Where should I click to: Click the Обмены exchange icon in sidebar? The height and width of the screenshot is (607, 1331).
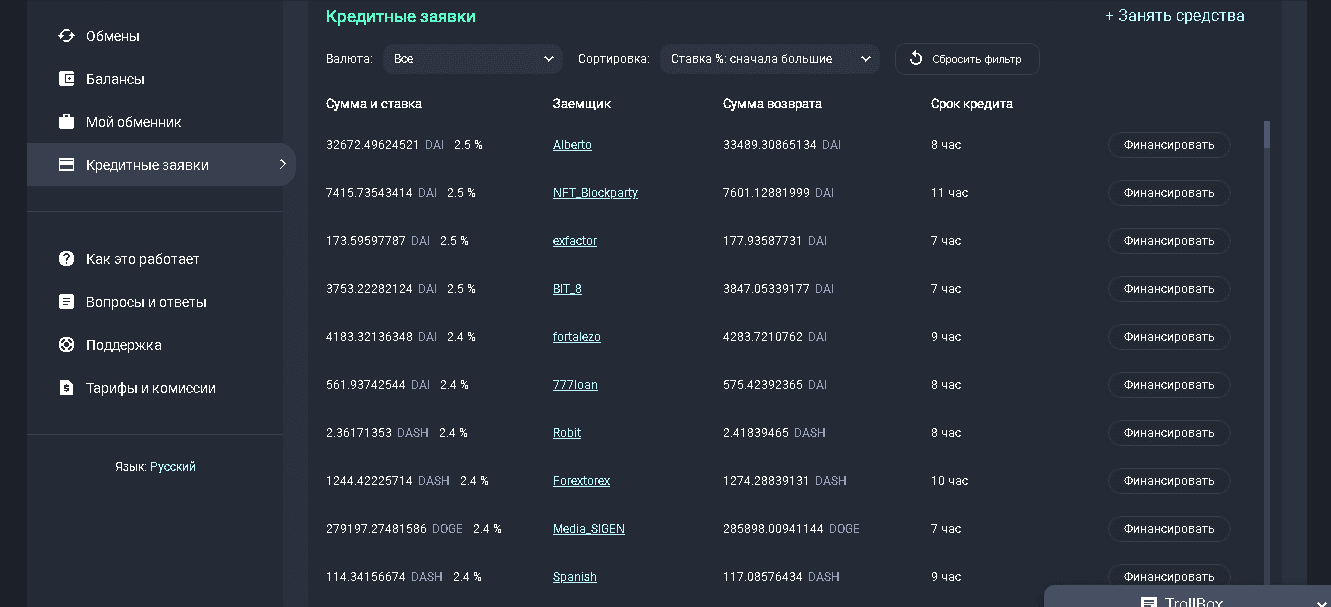(x=66, y=34)
